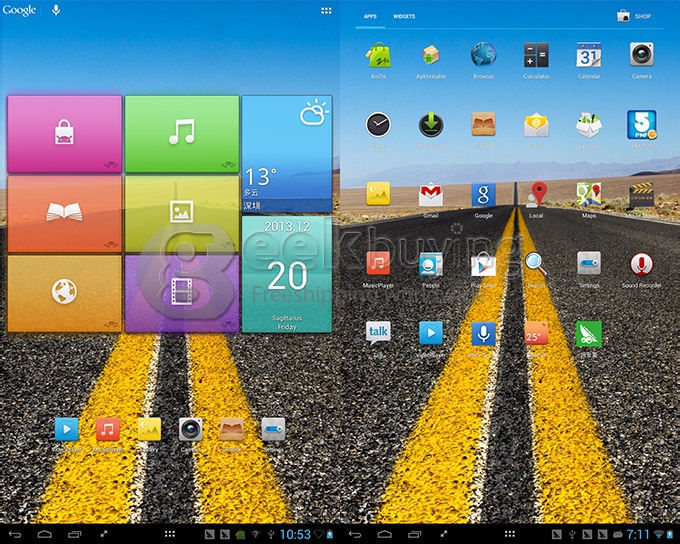Open the AnZhi market app
Image resolution: width=680 pixels, height=544 pixels.
coord(378,55)
